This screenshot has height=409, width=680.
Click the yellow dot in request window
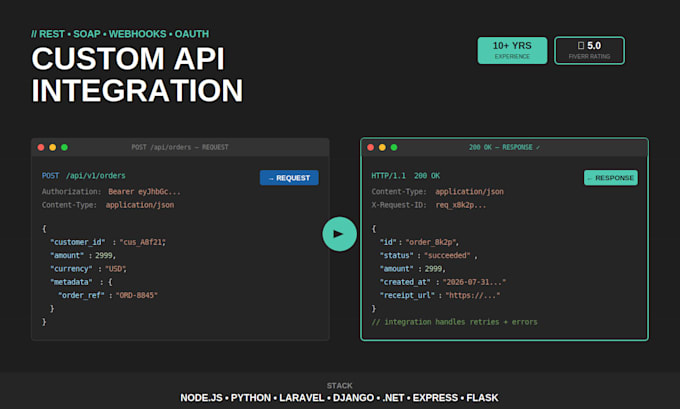tap(52, 147)
